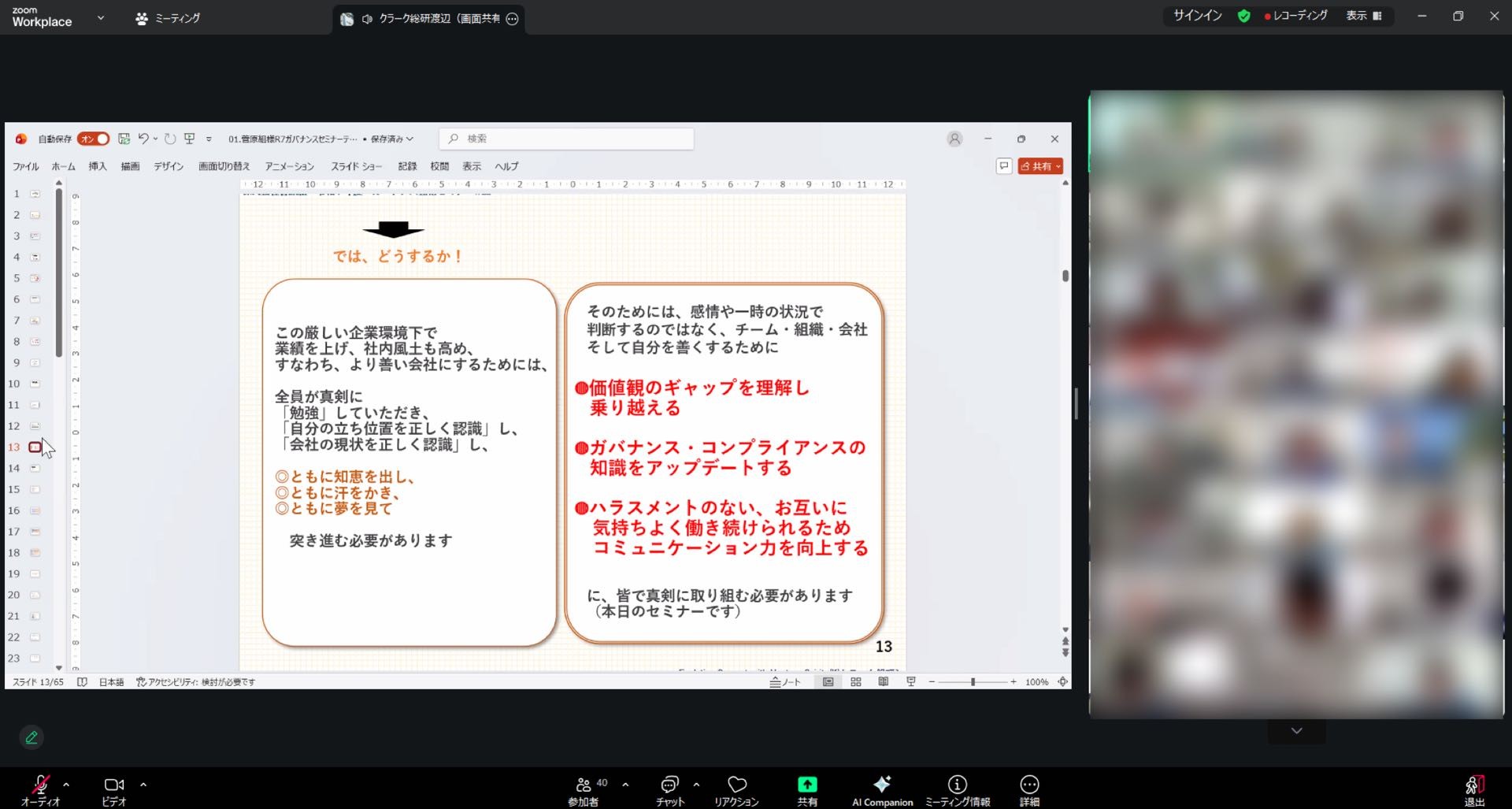1512x809 pixels.
Task: Click the orange Share button in PowerPoint
Action: [1039, 166]
